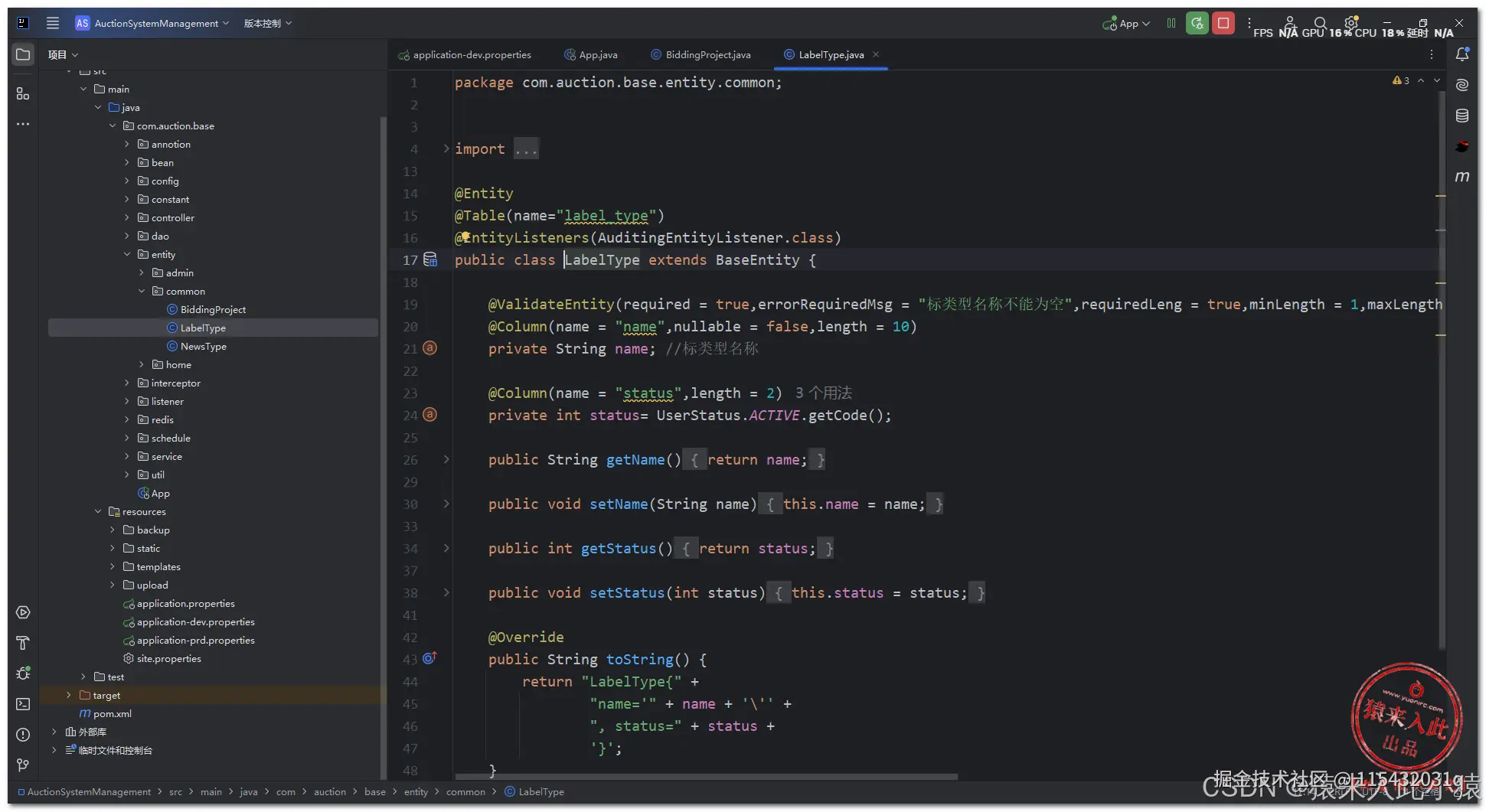Collapse the entity package node

point(127,254)
